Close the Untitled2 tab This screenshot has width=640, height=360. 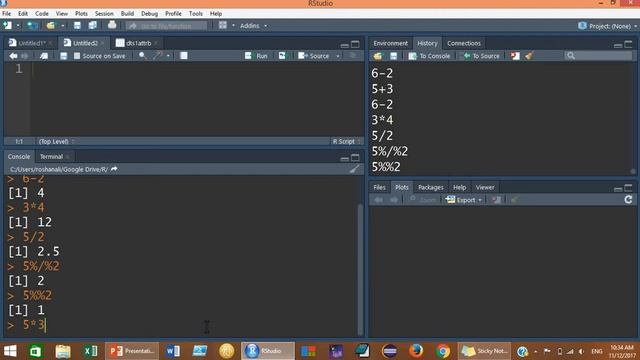pos(102,43)
